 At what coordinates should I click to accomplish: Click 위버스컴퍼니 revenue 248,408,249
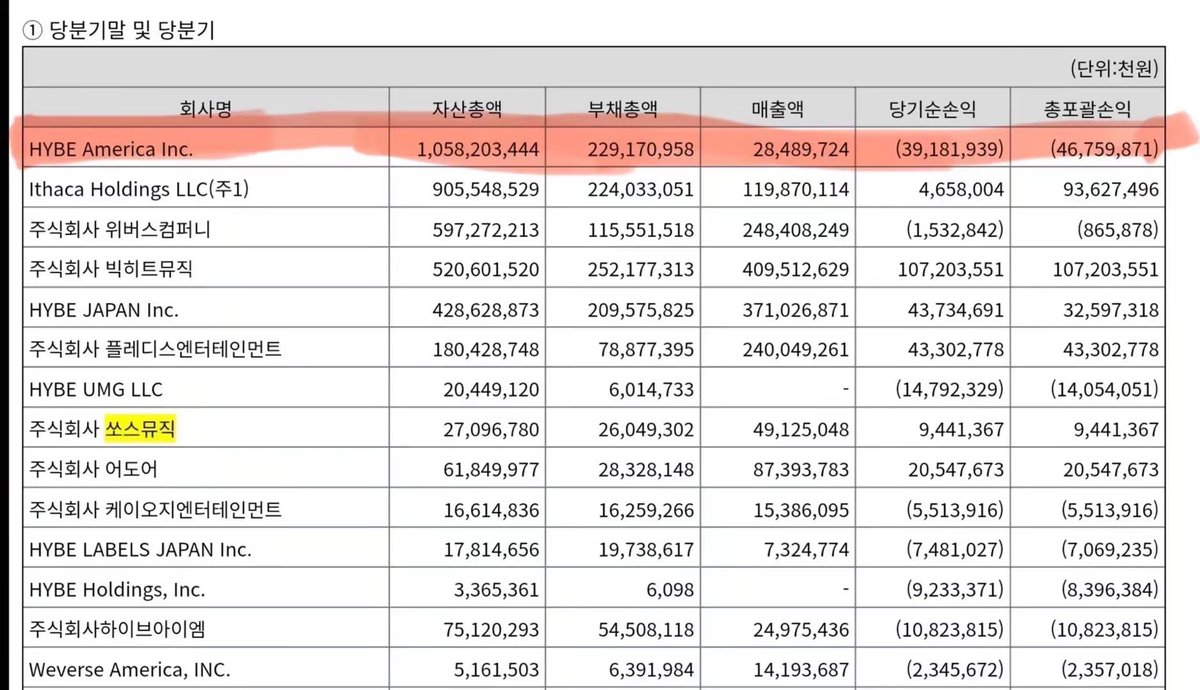pyautogui.click(x=797, y=230)
